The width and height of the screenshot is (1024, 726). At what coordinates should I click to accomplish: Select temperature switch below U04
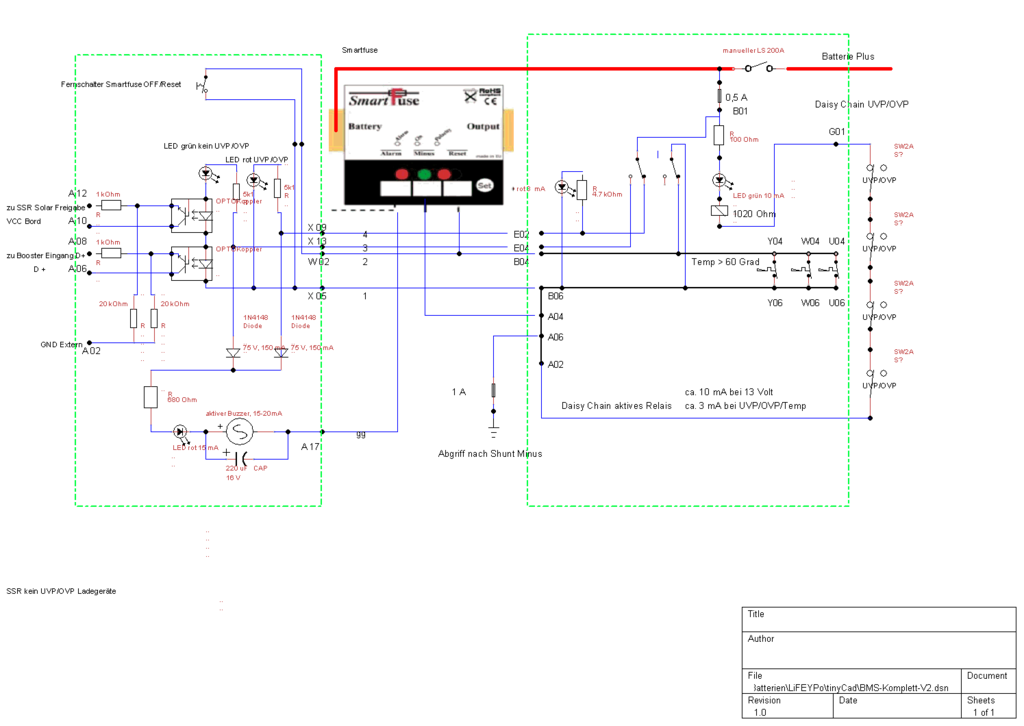829,269
